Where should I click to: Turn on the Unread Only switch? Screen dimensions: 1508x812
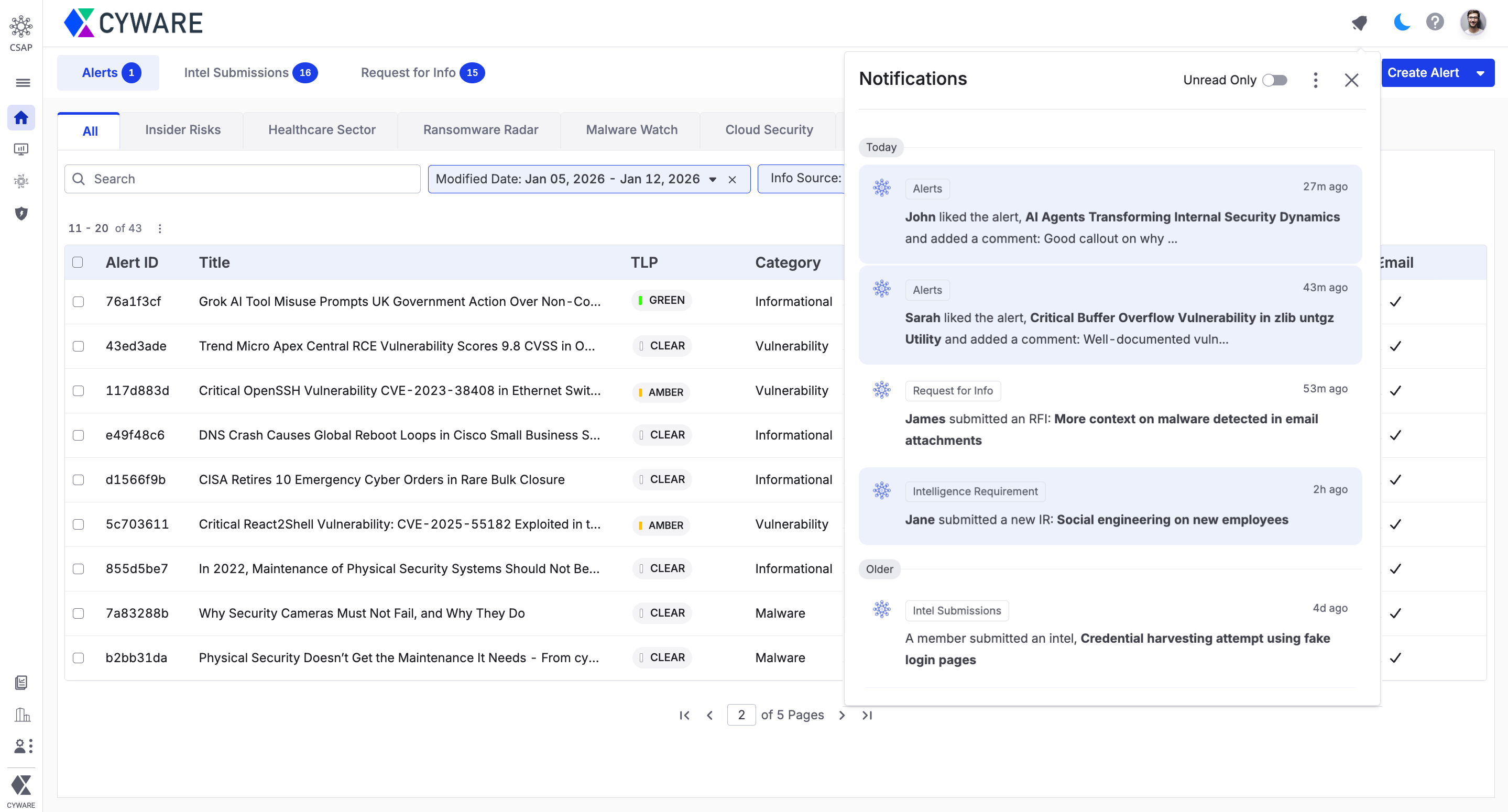1274,80
